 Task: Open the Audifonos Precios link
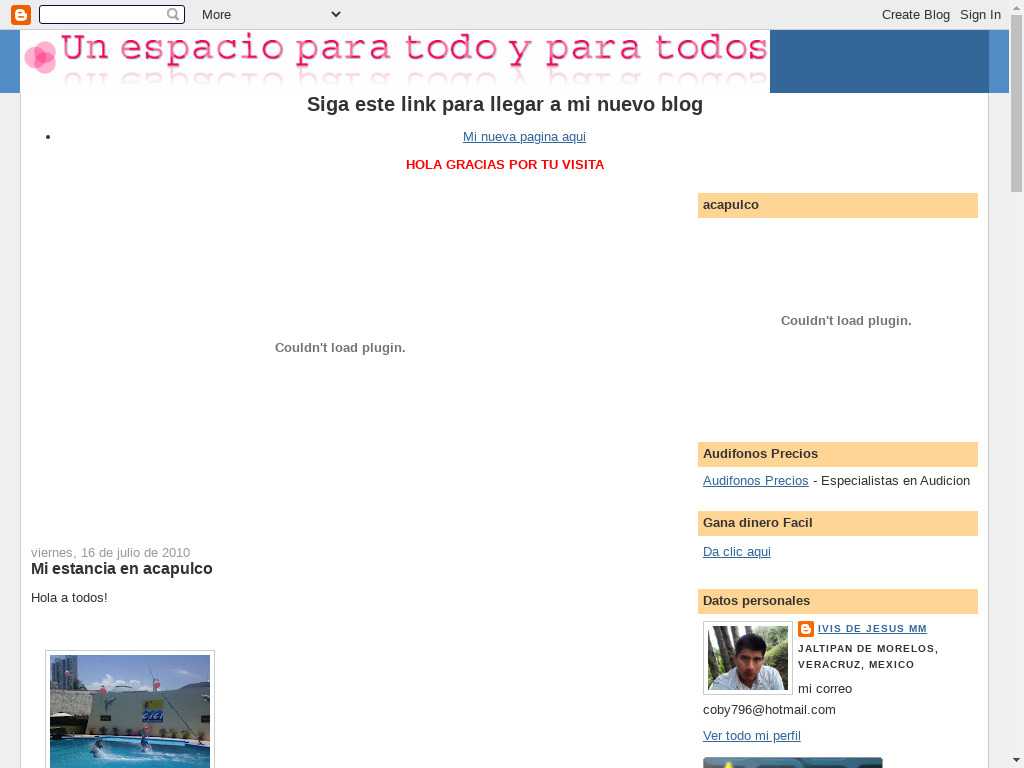click(x=755, y=481)
